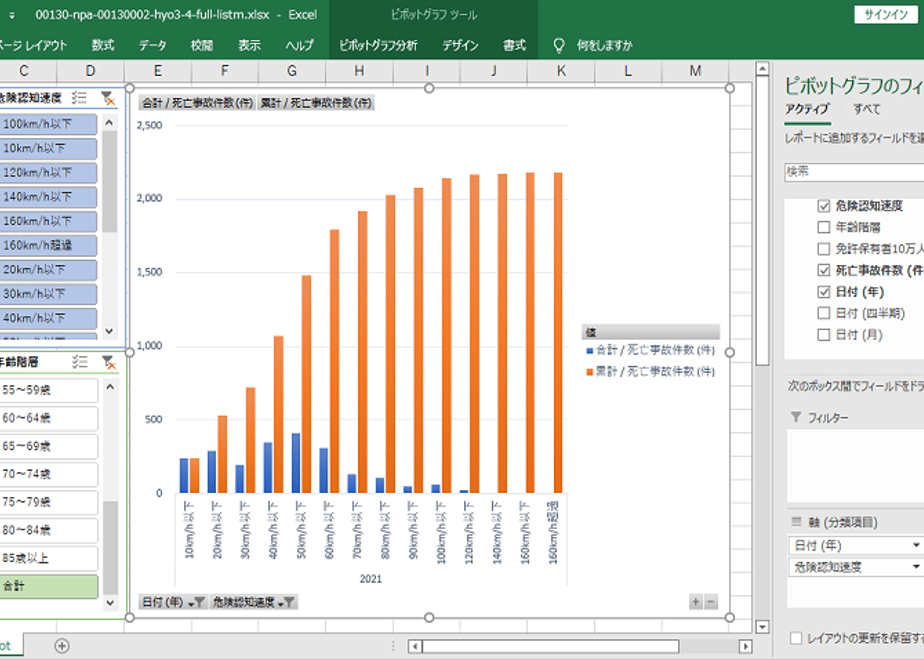Uncheck the 死亡事故件数 field checkbox

824,270
